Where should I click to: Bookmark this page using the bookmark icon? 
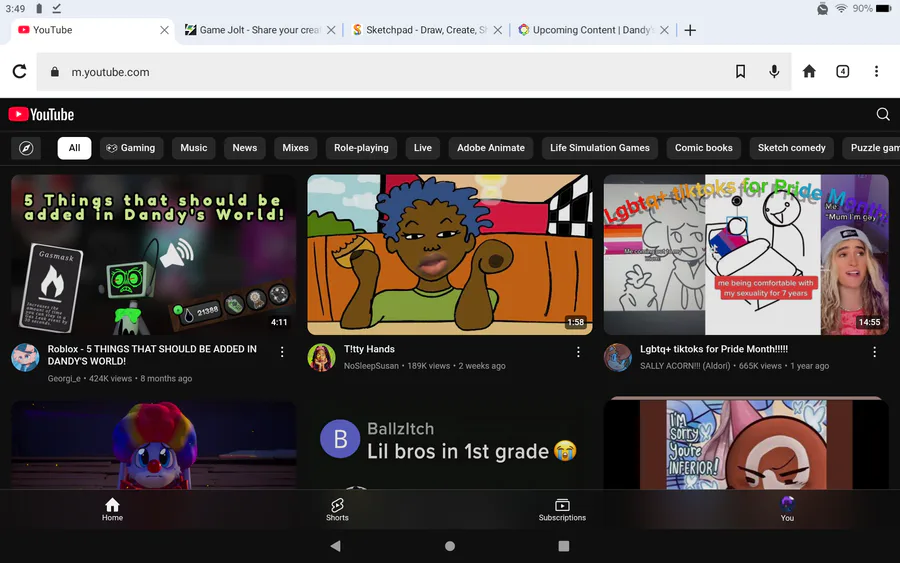click(x=740, y=72)
